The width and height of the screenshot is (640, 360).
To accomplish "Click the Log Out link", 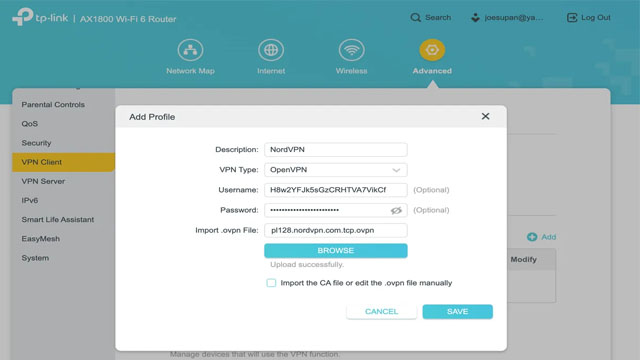I will (x=596, y=18).
